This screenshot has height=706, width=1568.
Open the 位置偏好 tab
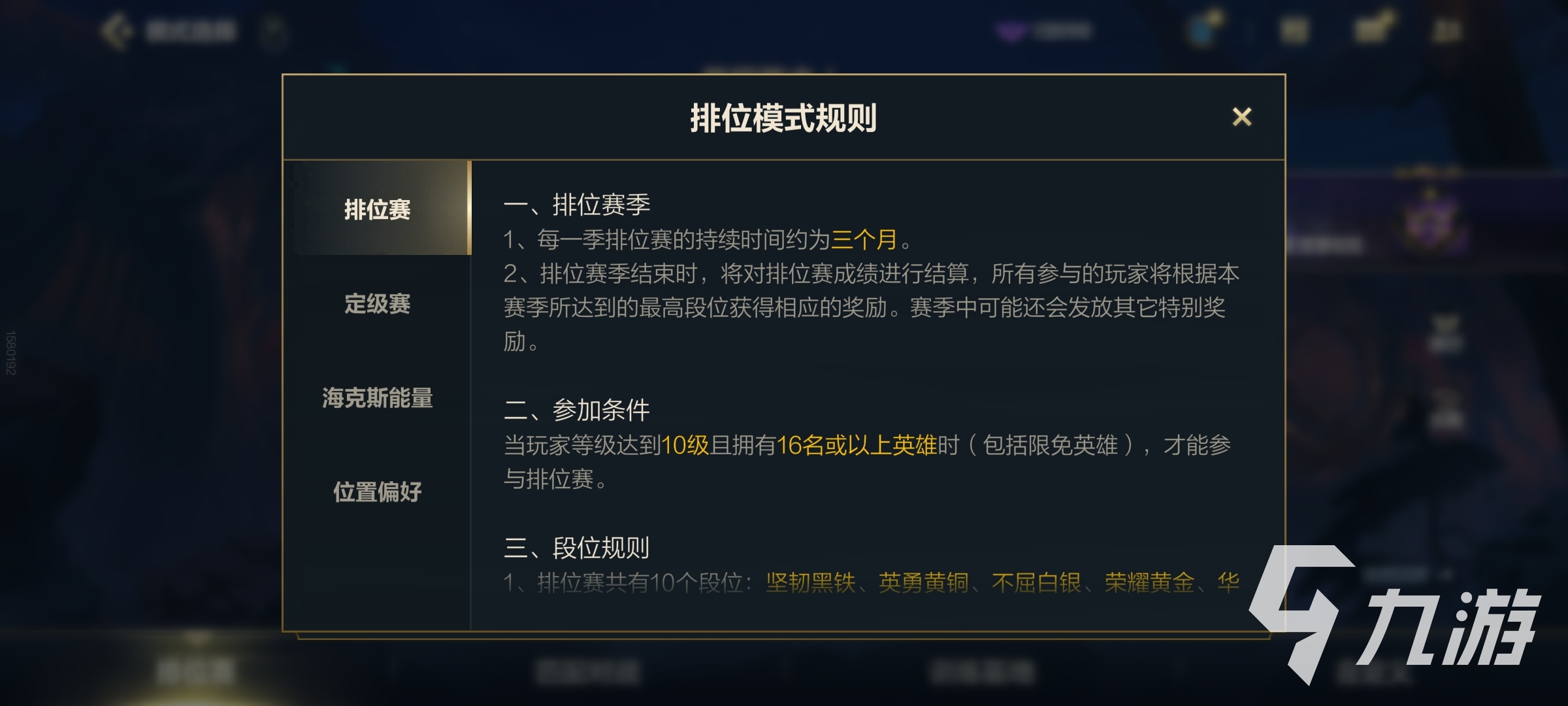pyautogui.click(x=378, y=492)
